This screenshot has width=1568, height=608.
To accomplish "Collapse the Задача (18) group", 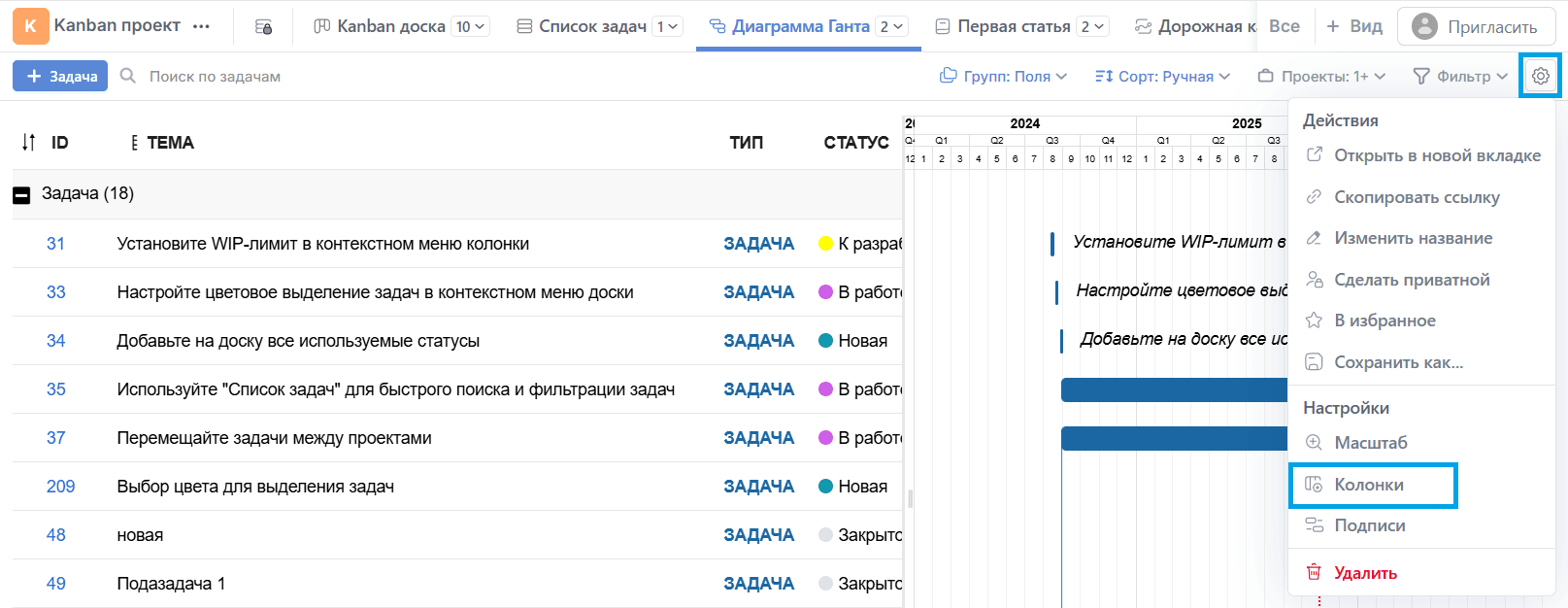I will [x=21, y=195].
